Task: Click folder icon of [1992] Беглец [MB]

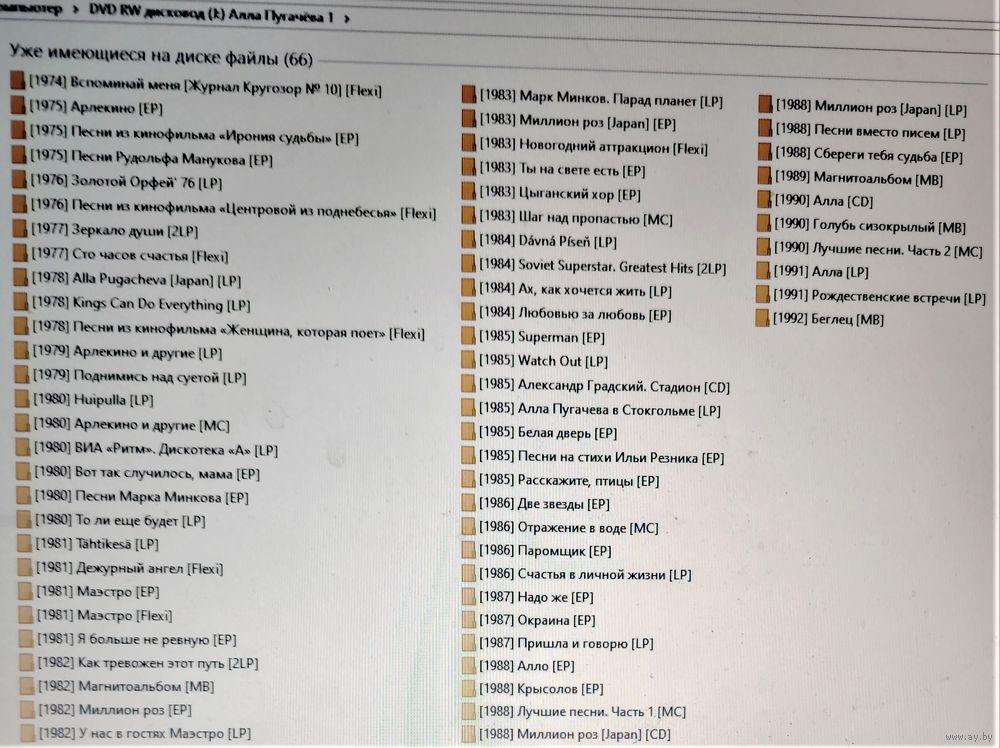Action: (x=762, y=317)
